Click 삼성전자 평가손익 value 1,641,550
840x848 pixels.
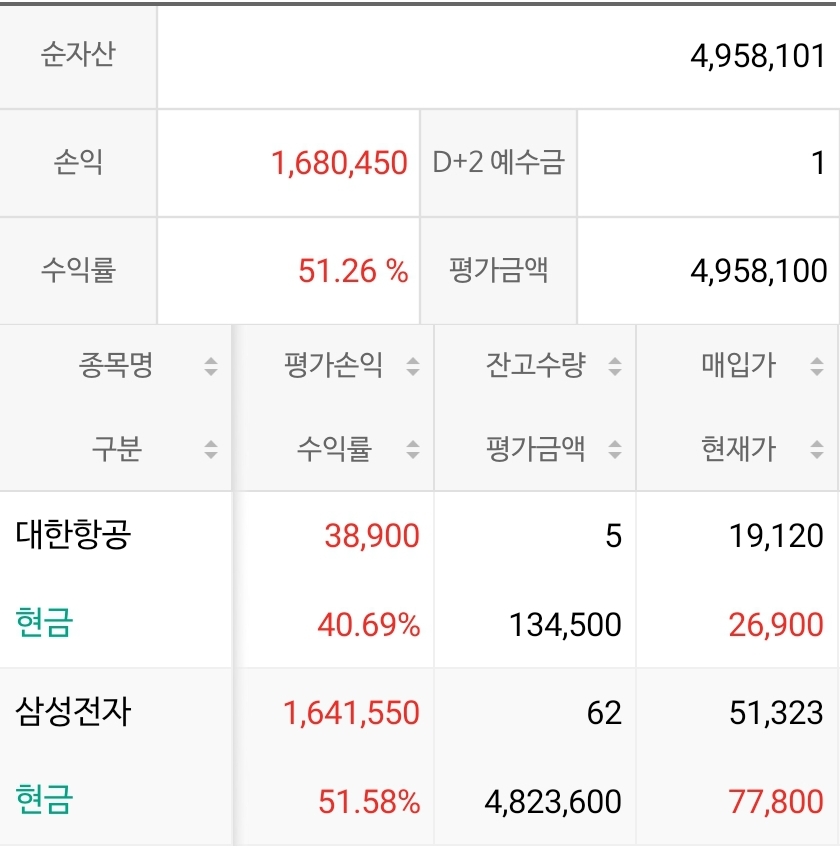tap(351, 713)
